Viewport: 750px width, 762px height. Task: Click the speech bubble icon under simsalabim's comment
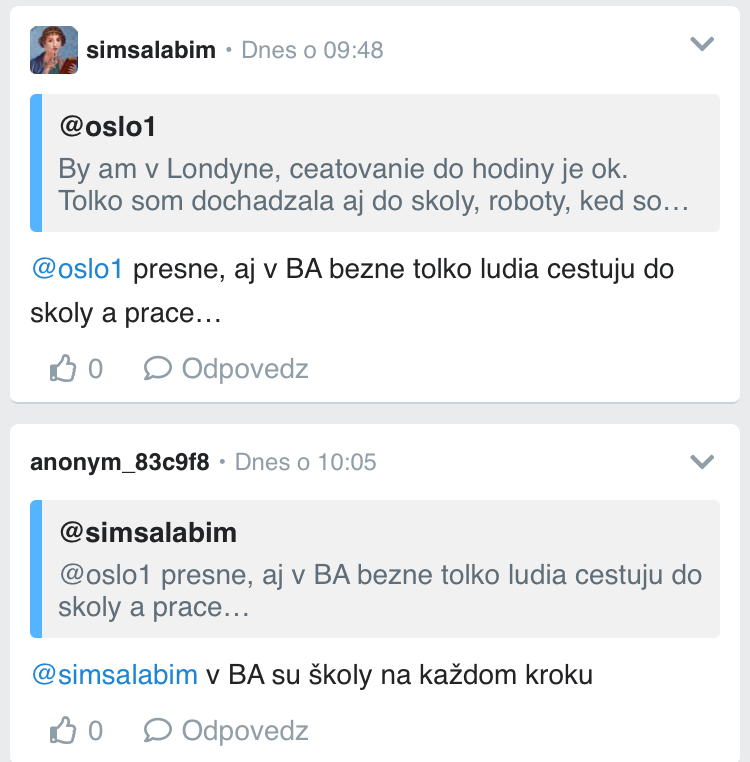pos(158,369)
